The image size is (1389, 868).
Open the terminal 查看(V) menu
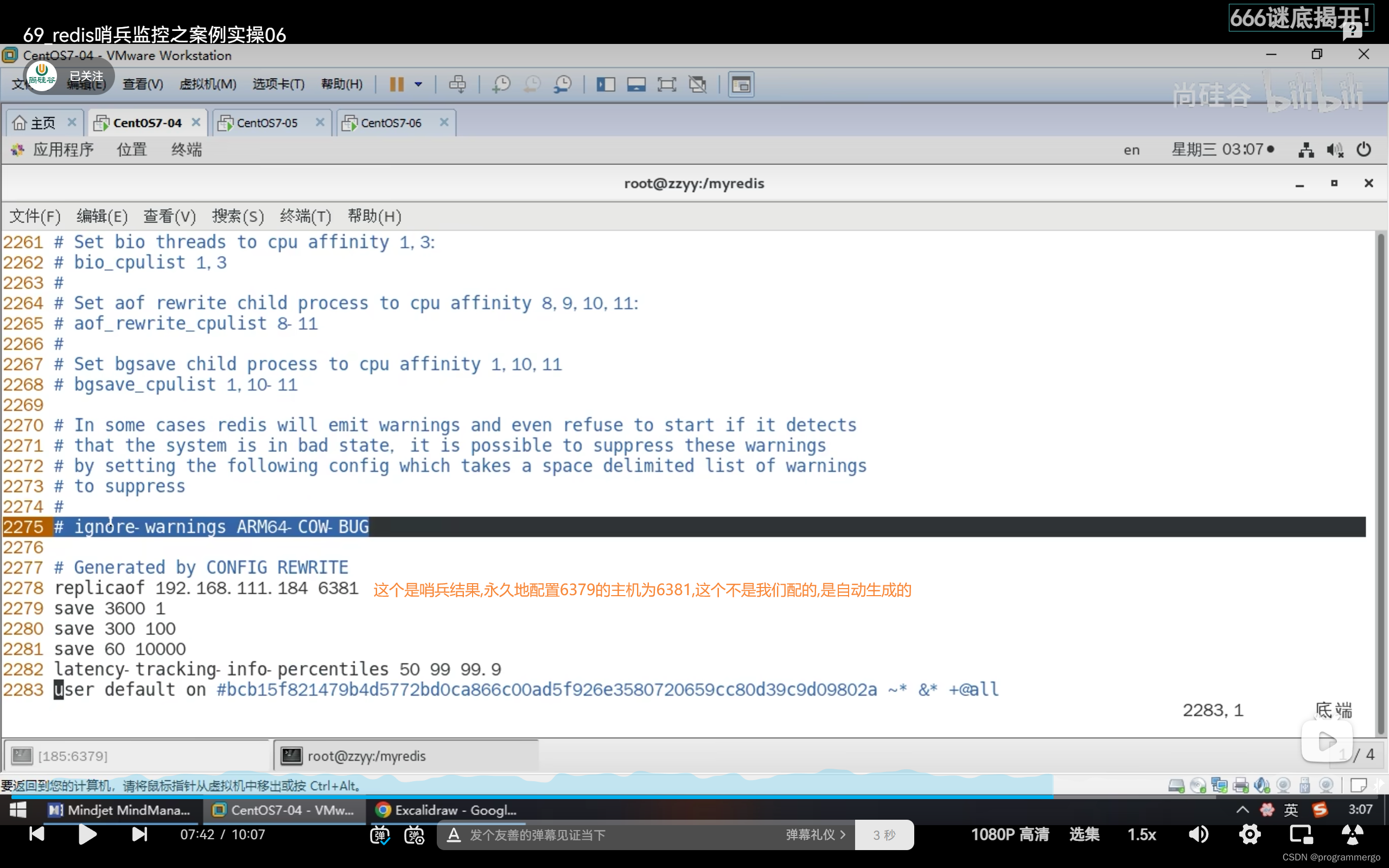click(170, 216)
